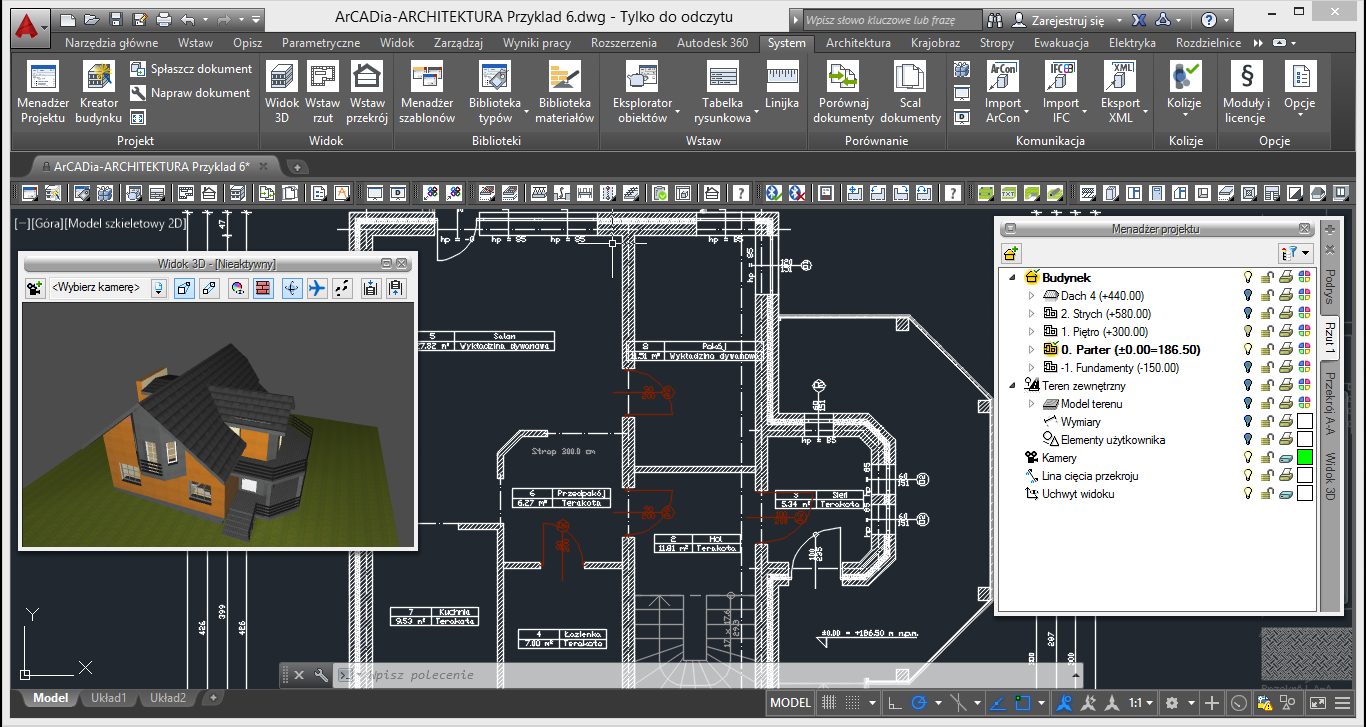The width and height of the screenshot is (1366, 727).
Task: Select the Podrys side tab
Action: tap(1330, 286)
